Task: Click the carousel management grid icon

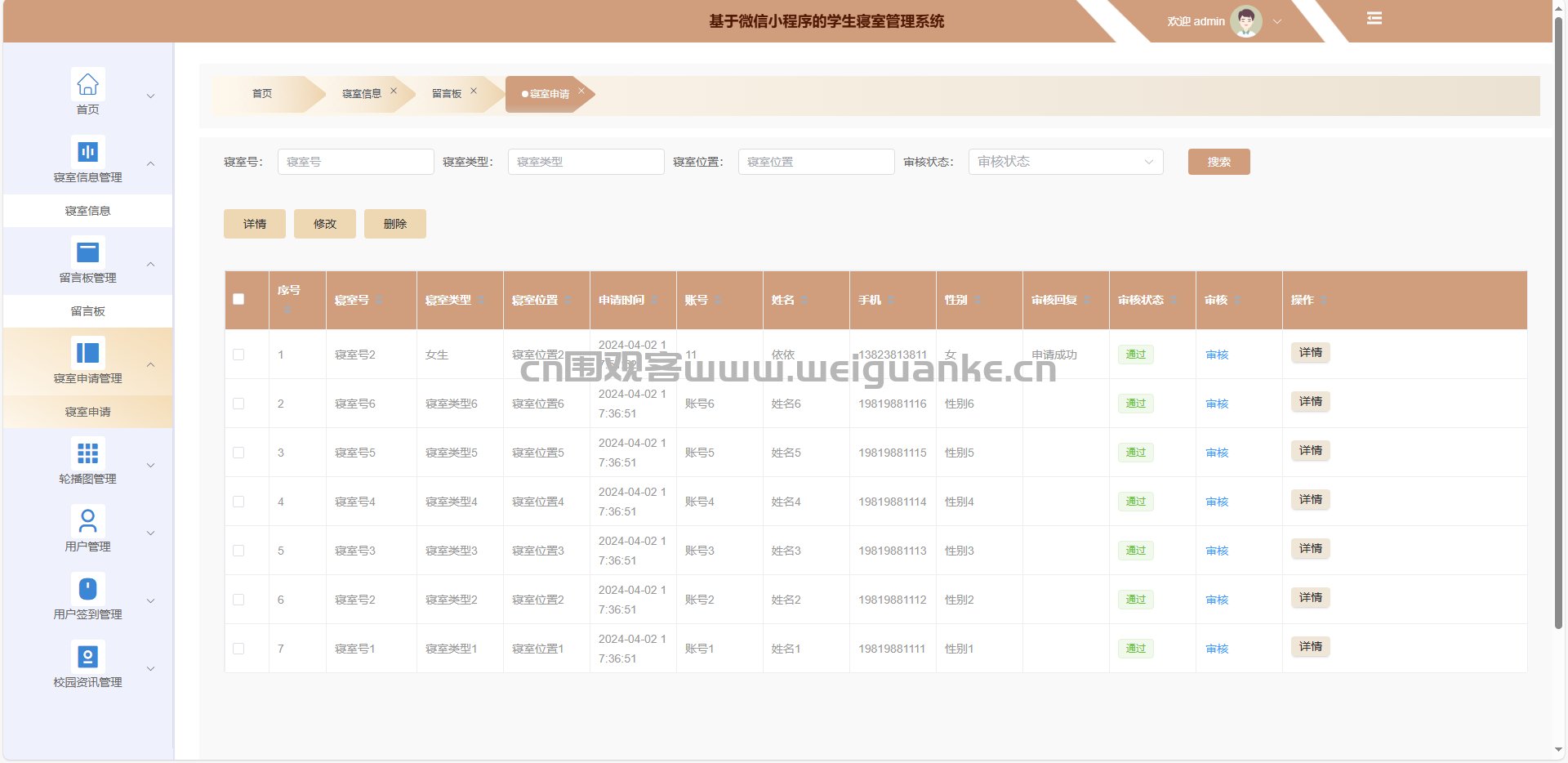Action: (87, 453)
